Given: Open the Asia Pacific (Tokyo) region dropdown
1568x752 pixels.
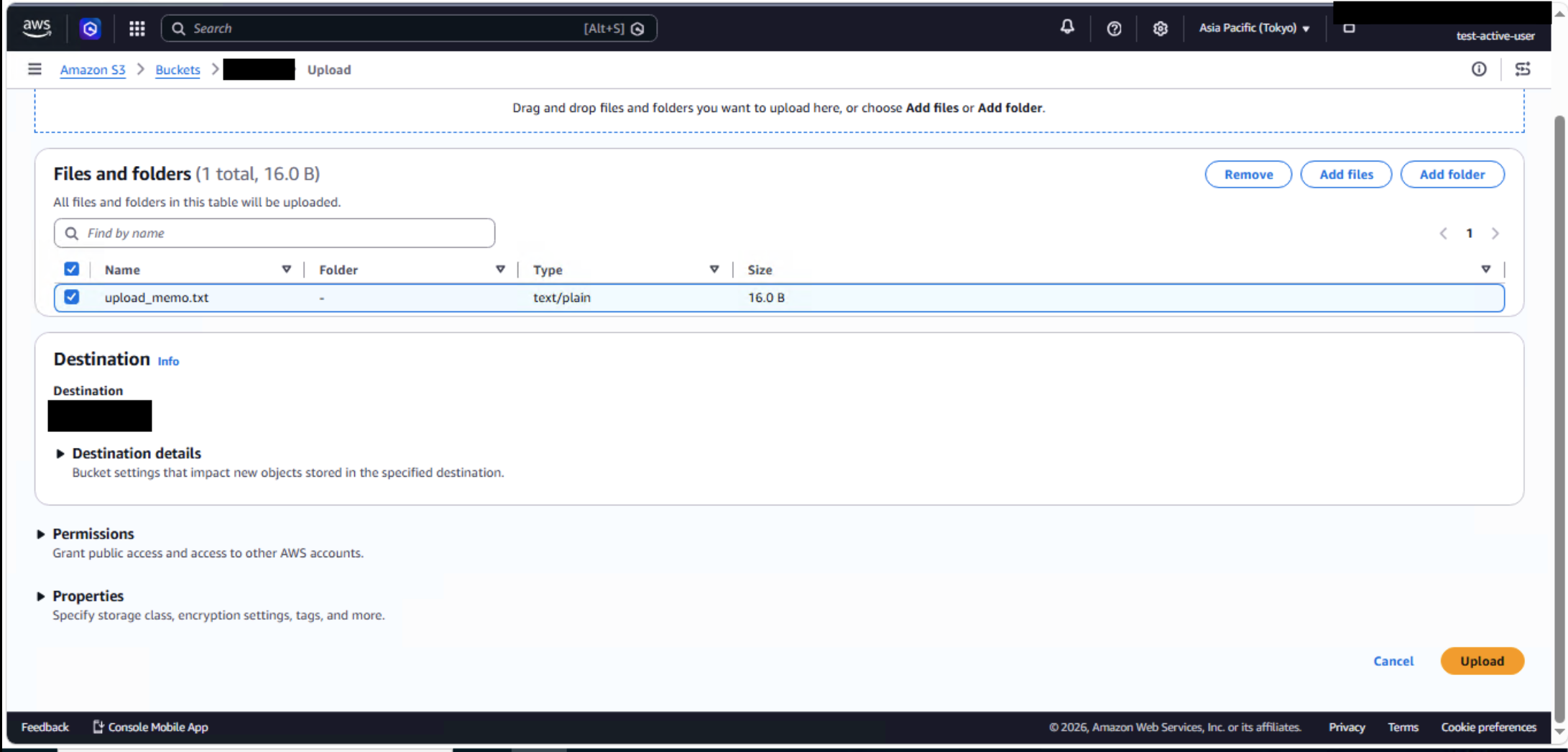Looking at the screenshot, I should point(1254,28).
